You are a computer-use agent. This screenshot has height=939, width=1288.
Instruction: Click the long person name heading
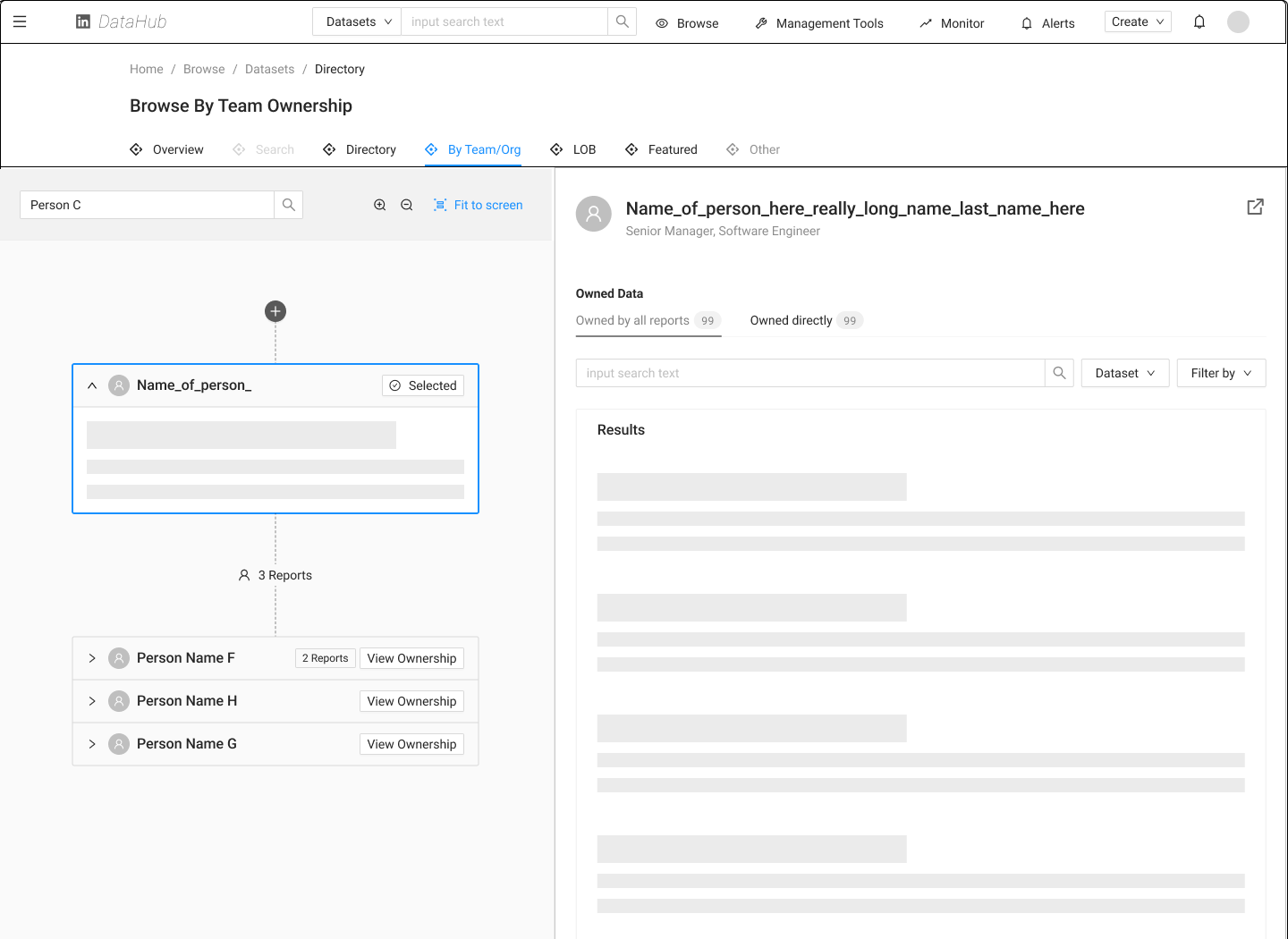(x=855, y=208)
